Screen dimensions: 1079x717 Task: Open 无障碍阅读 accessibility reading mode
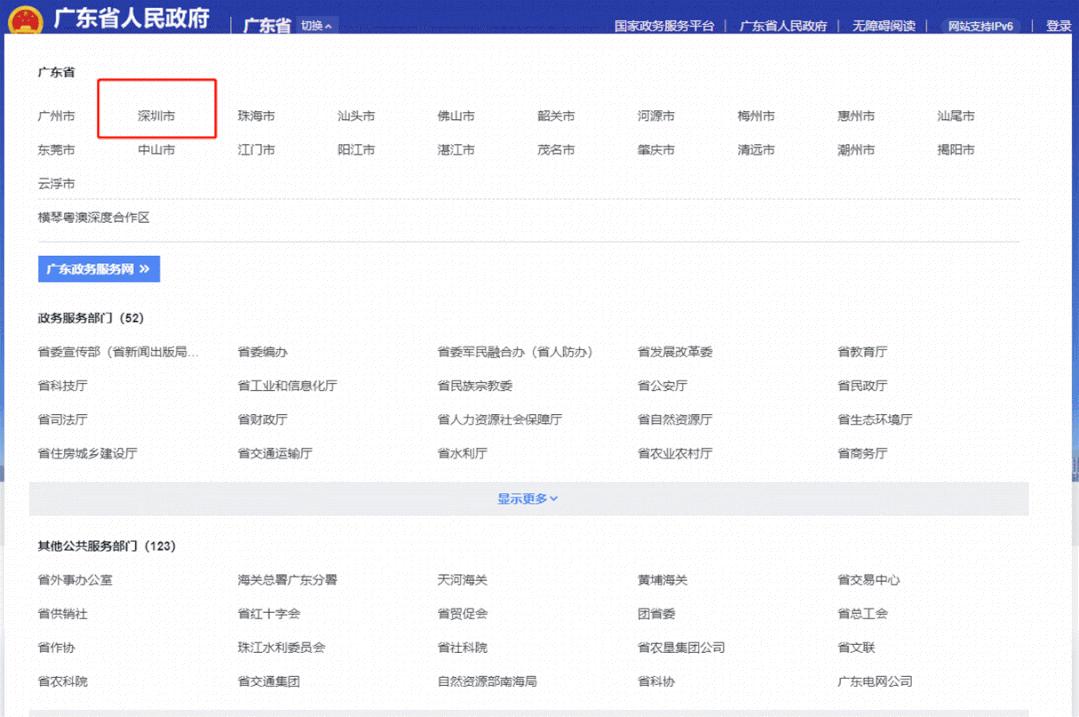883,26
